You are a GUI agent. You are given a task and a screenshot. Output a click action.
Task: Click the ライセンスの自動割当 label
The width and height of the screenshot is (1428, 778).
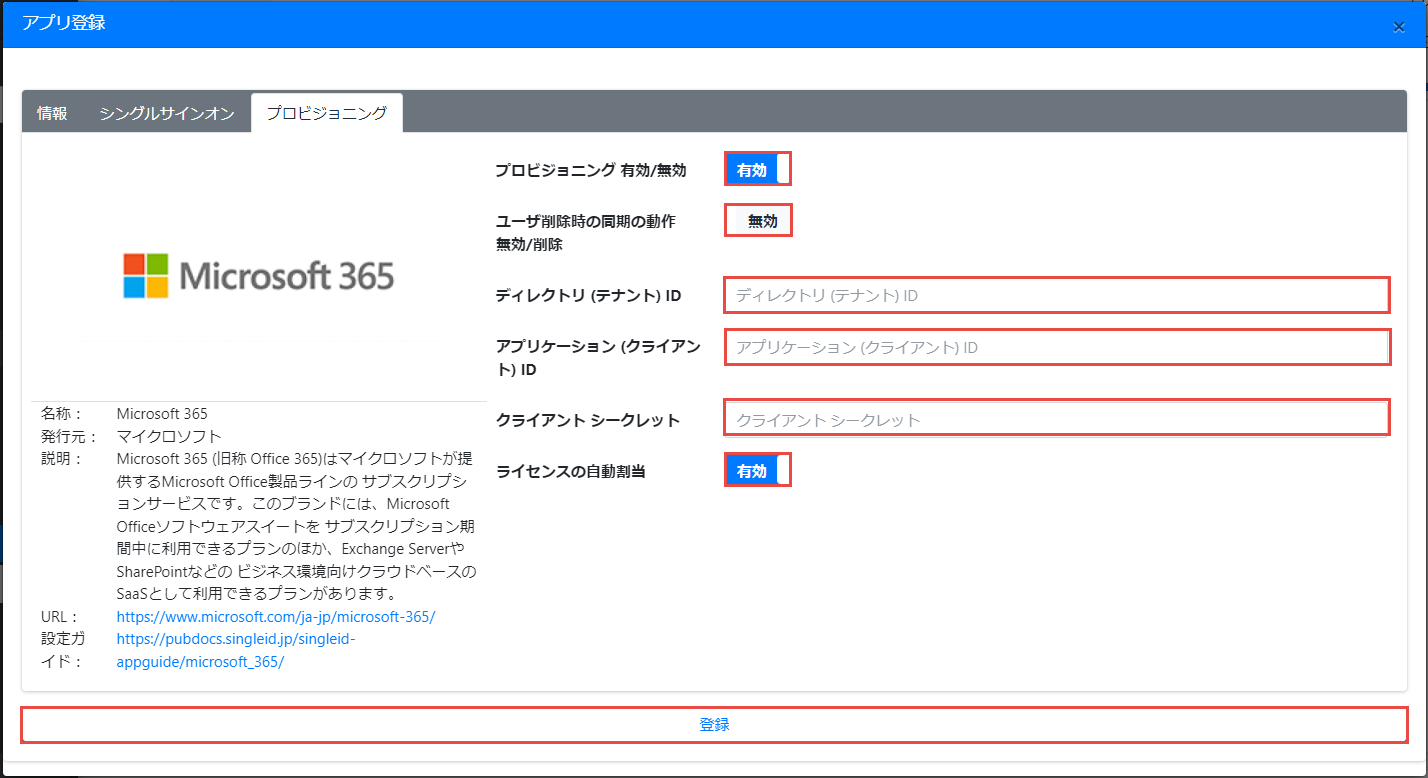pos(570,471)
